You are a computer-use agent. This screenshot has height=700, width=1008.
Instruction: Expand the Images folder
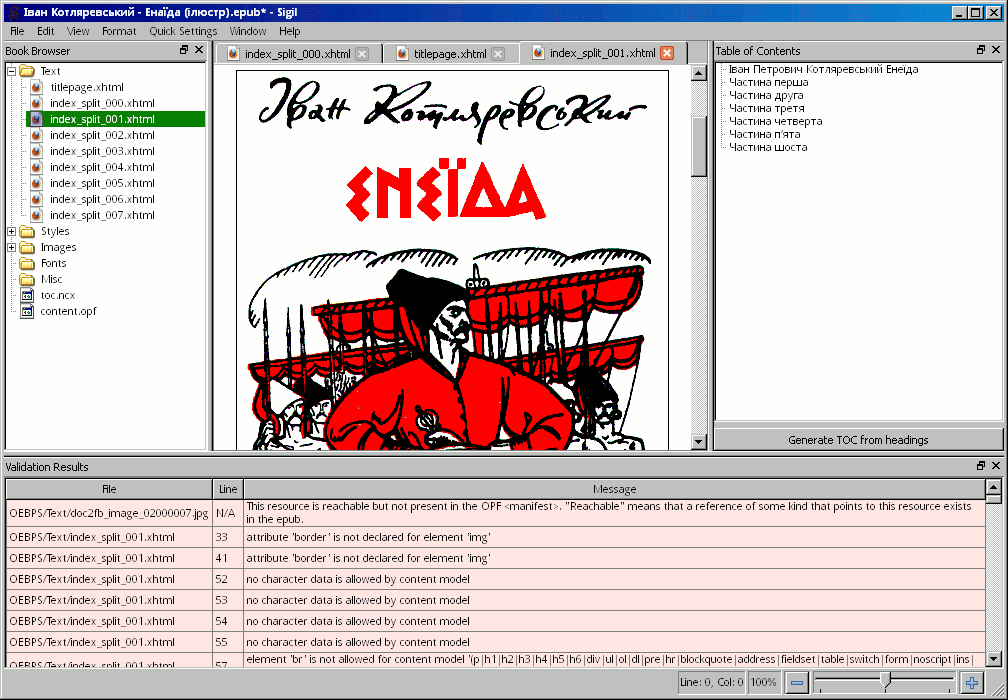[12, 247]
